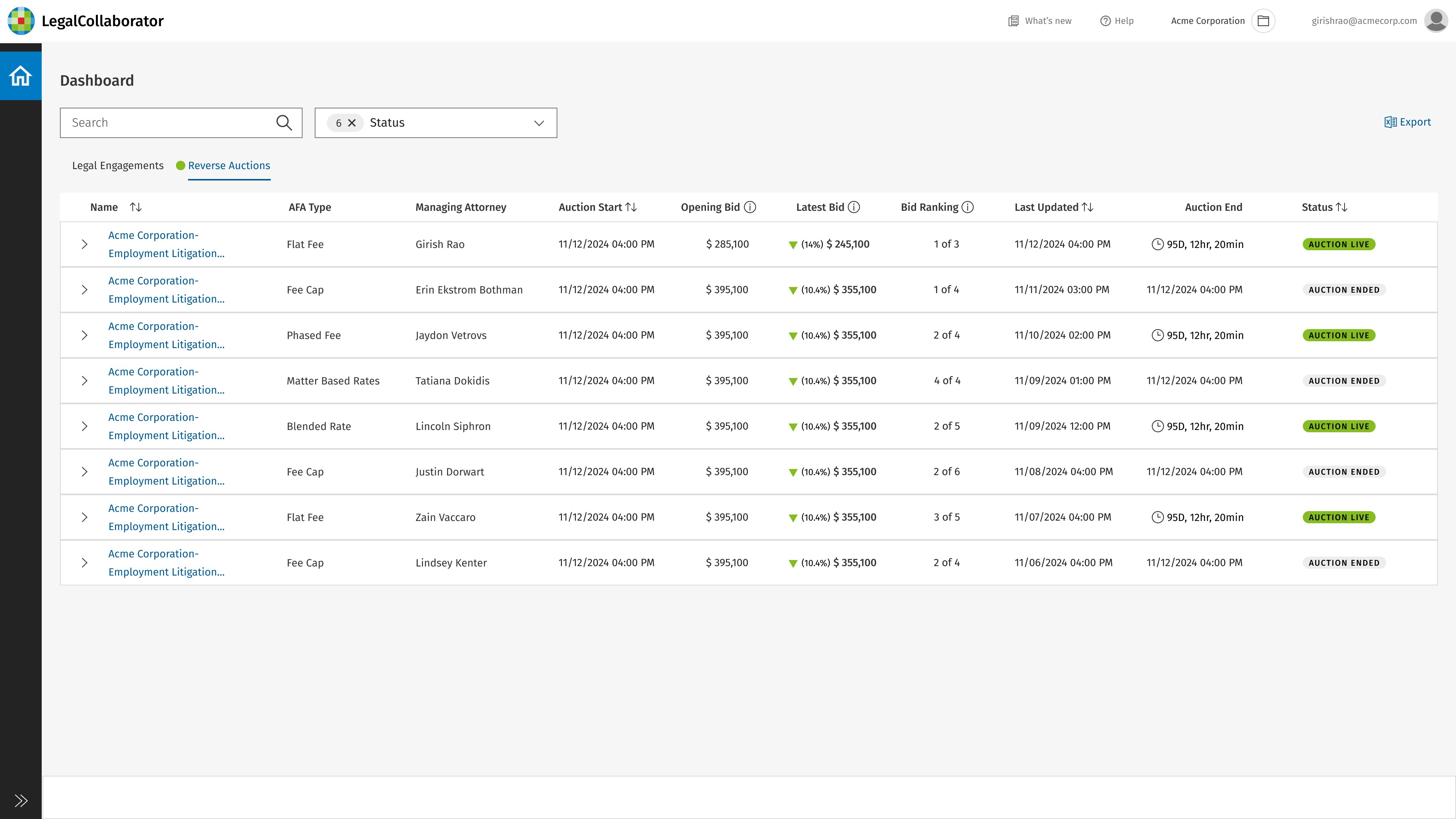Image resolution: width=1456 pixels, height=819 pixels.
Task: Expand the Lindsey Kenter auction row
Action: coord(84,563)
